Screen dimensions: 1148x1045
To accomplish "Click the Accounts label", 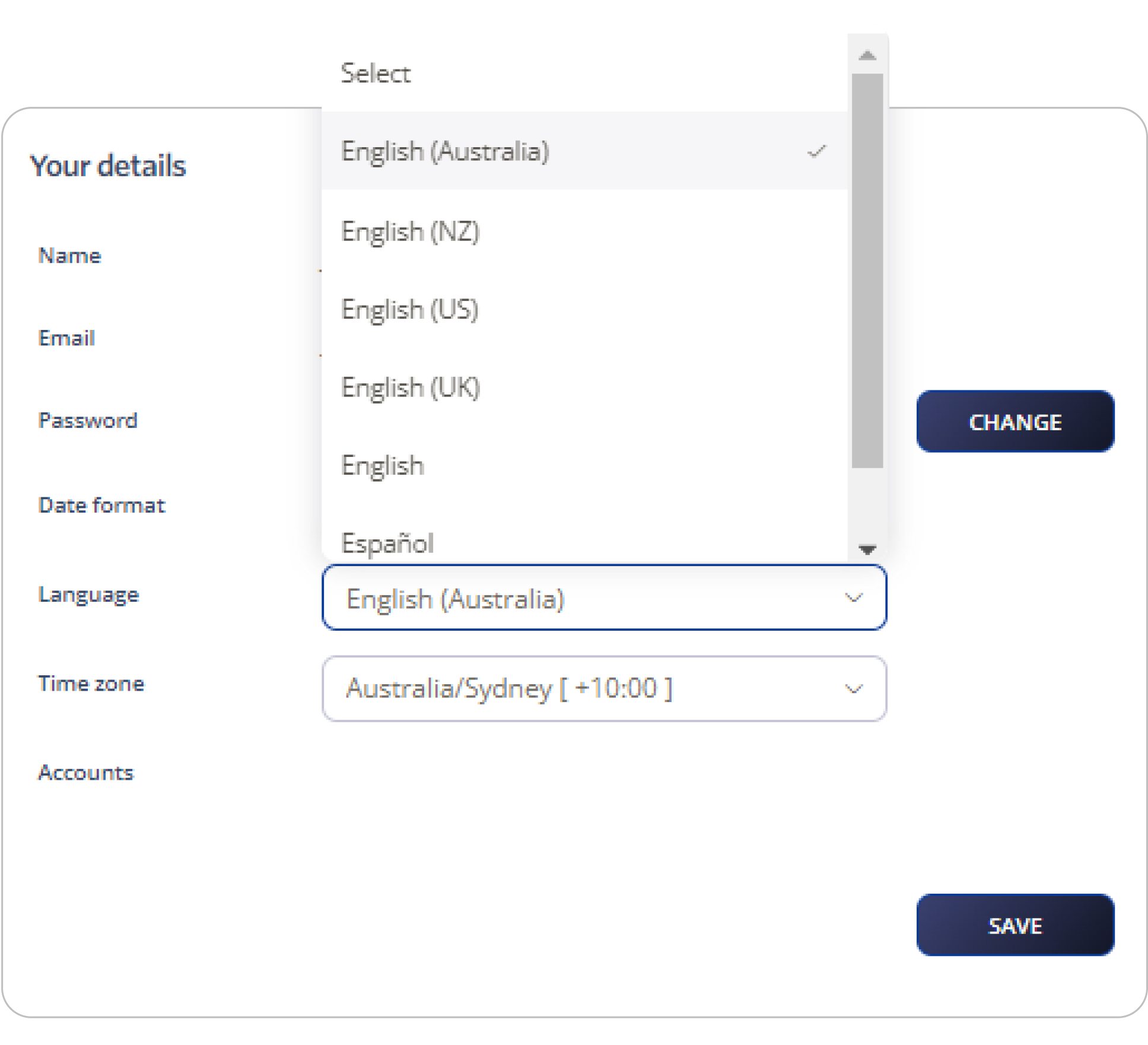I will click(86, 773).
